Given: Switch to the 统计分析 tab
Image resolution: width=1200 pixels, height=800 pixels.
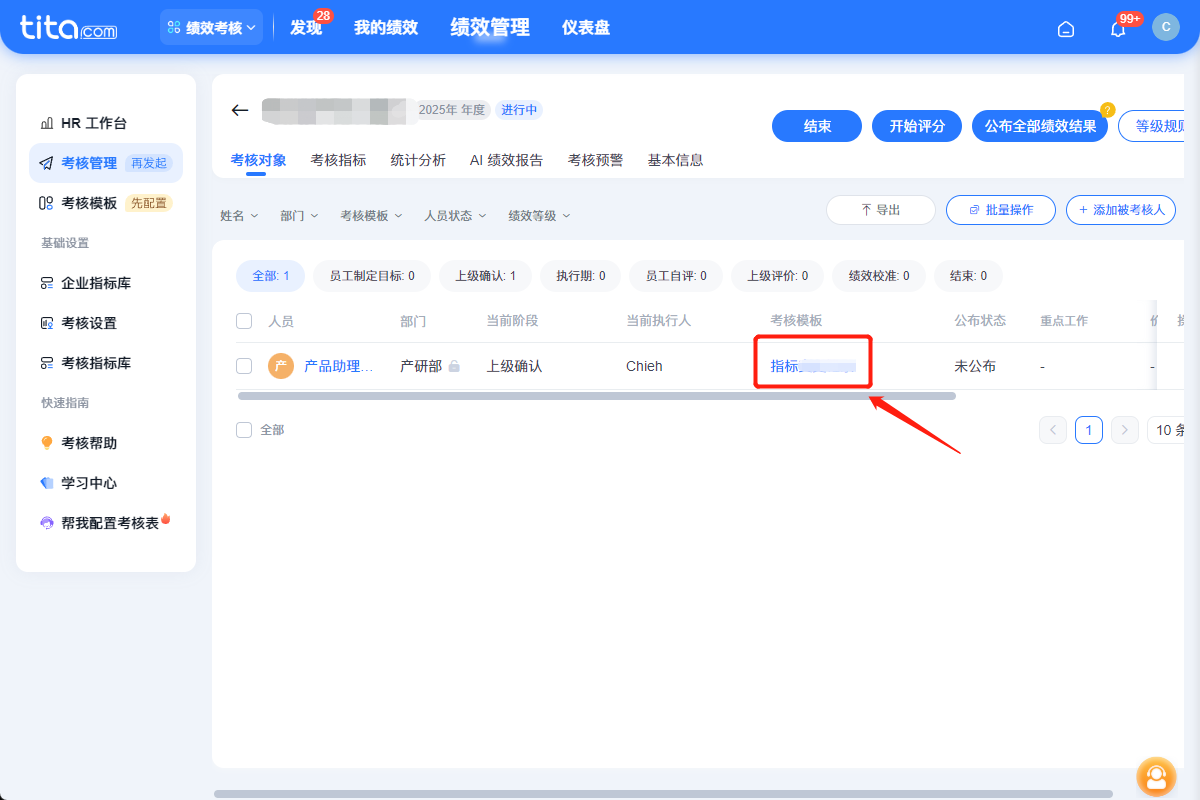Looking at the screenshot, I should [x=418, y=159].
